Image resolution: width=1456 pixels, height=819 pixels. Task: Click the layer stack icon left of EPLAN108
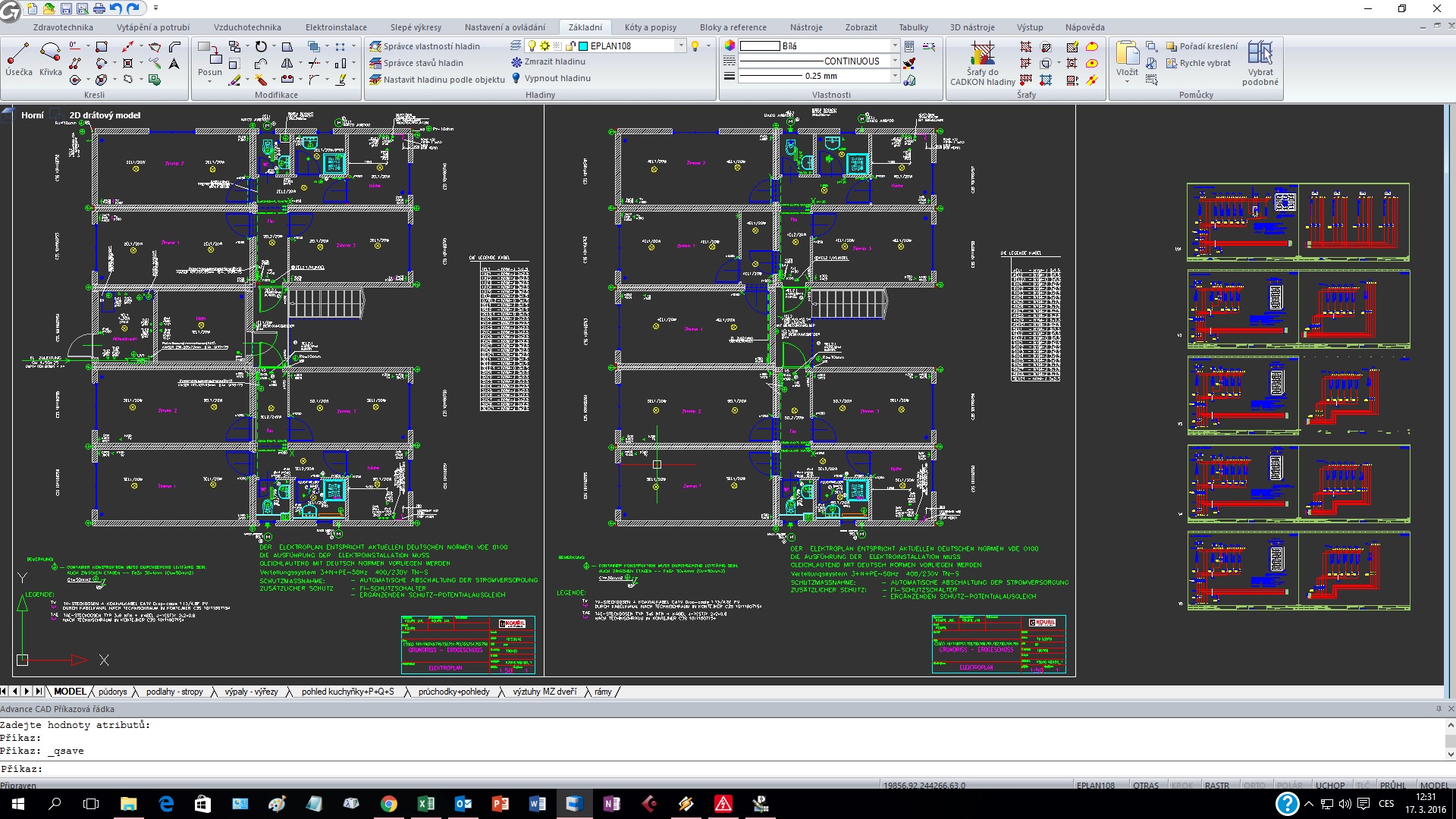coord(516,45)
